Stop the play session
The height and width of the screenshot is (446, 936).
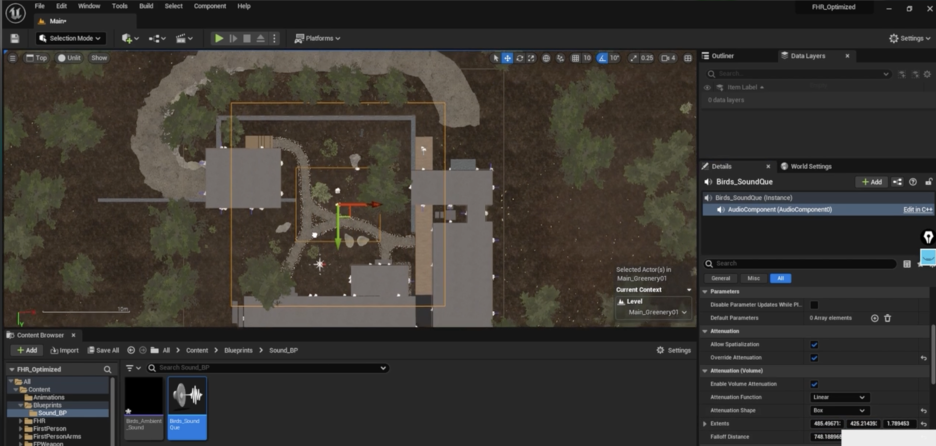click(247, 38)
